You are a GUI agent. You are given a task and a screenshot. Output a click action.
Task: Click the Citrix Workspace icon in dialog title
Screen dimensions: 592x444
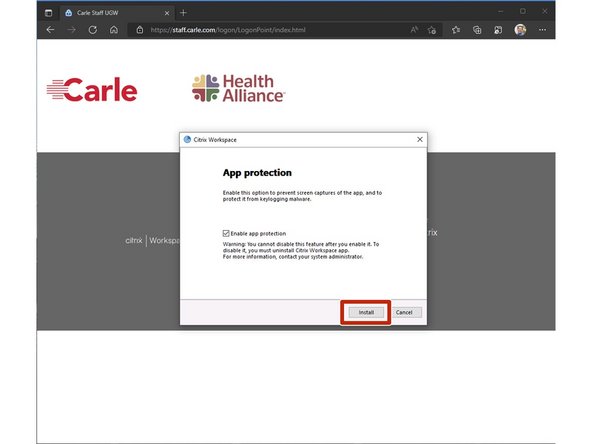[187, 139]
